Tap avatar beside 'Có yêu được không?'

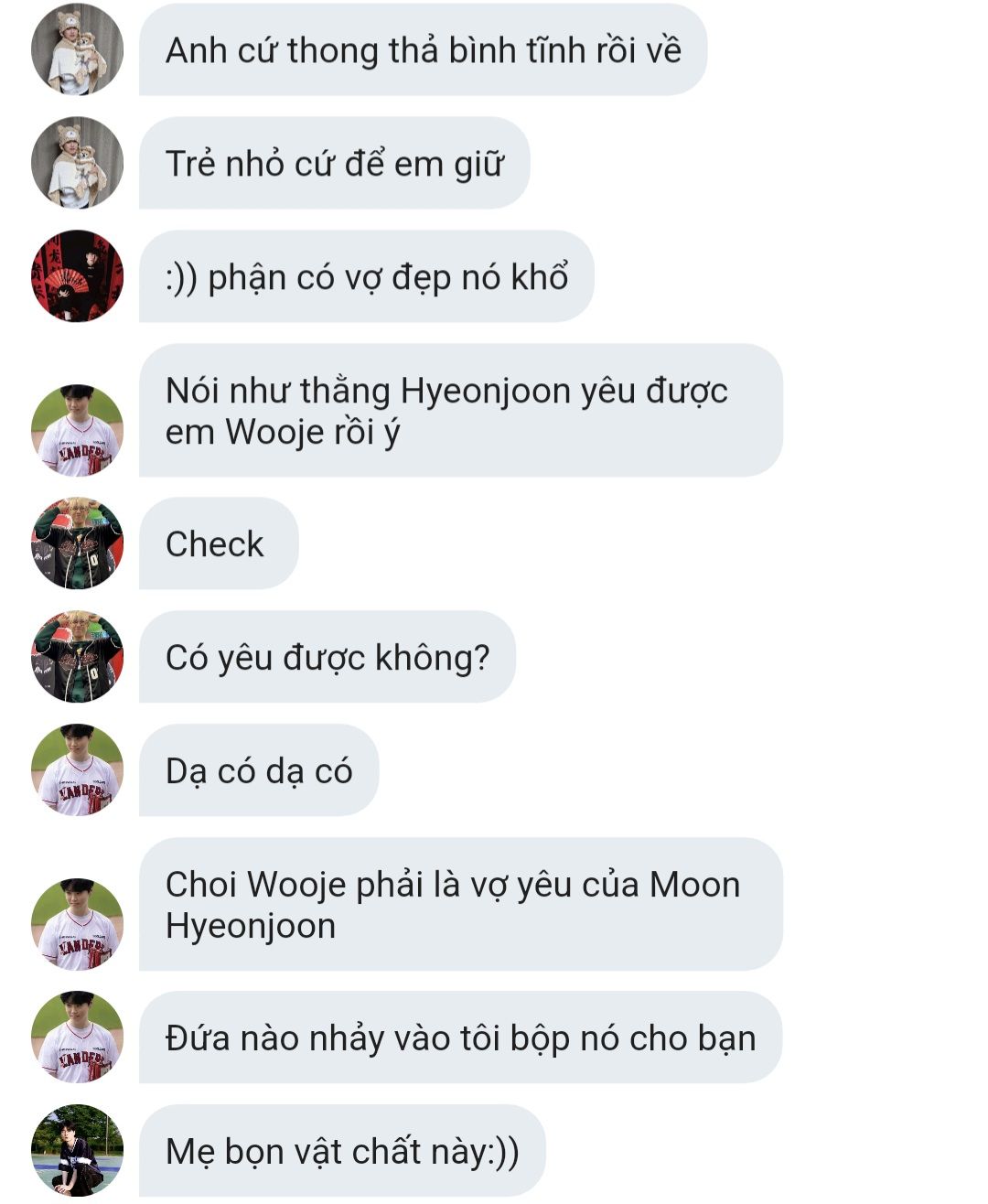[x=77, y=657]
